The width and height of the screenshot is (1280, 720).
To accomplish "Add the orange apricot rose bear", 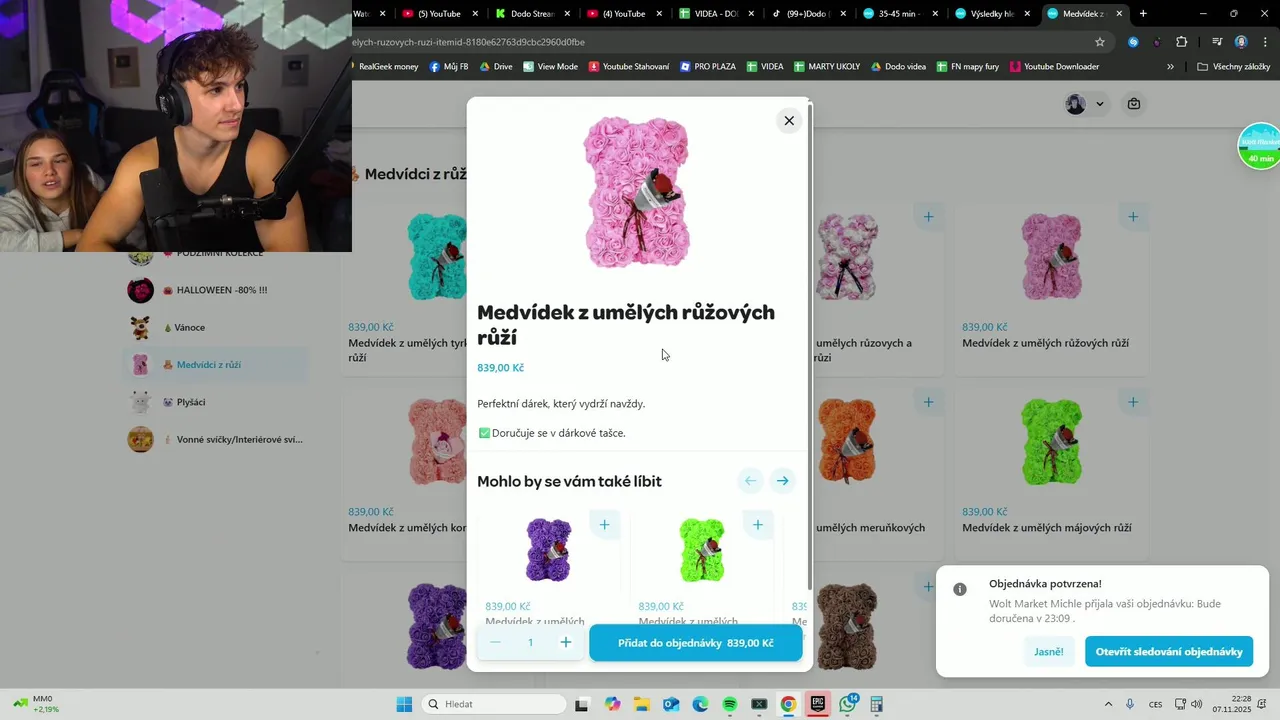I will pos(928,402).
